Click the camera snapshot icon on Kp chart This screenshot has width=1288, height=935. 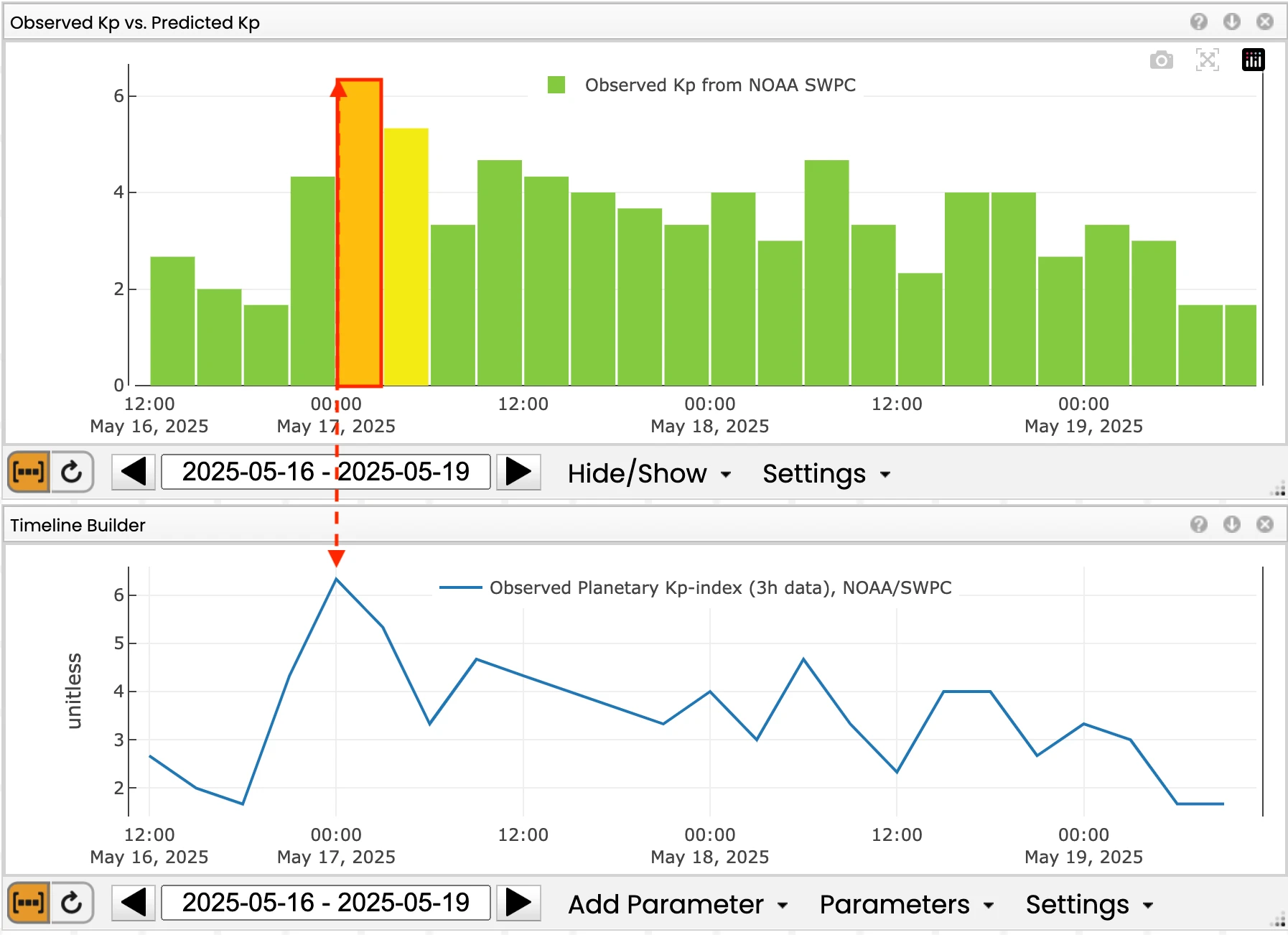1161,60
